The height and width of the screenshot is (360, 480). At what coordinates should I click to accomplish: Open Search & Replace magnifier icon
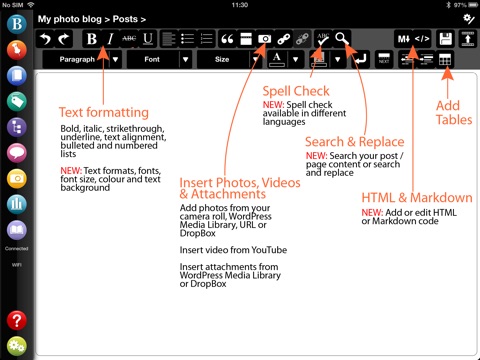coord(342,39)
